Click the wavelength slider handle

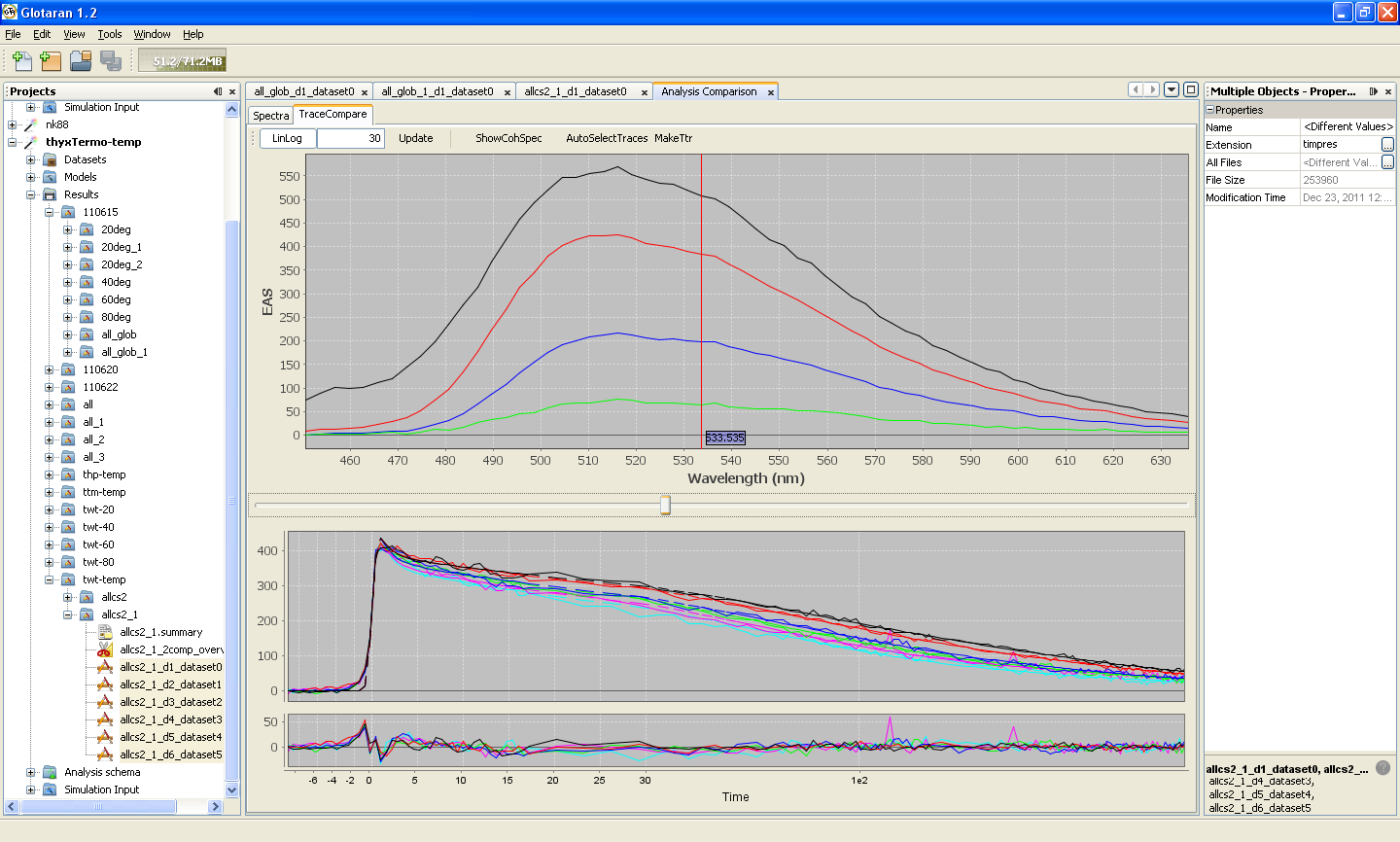(x=665, y=506)
